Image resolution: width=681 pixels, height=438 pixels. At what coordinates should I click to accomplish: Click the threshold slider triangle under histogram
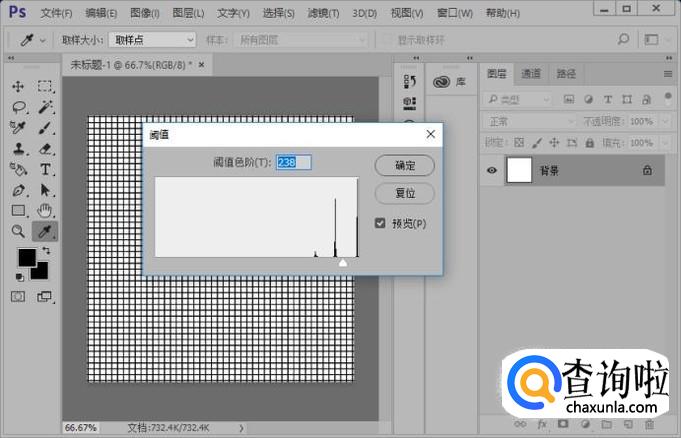tap(343, 262)
